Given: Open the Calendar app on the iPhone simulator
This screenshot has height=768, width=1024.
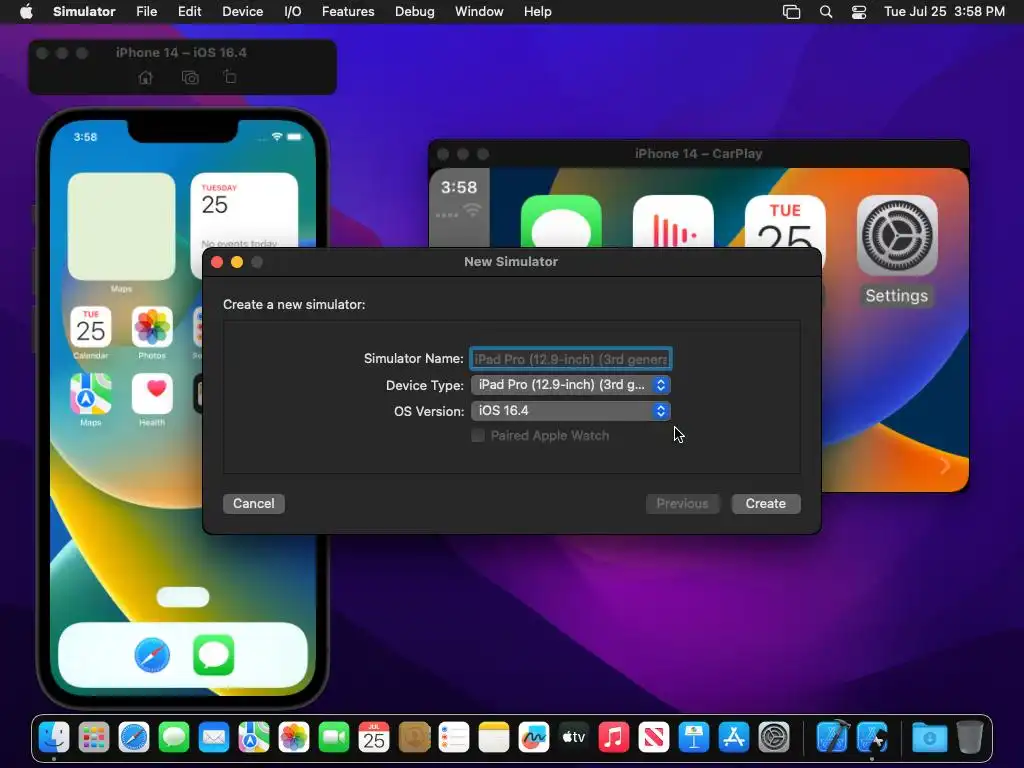Looking at the screenshot, I should (x=91, y=327).
